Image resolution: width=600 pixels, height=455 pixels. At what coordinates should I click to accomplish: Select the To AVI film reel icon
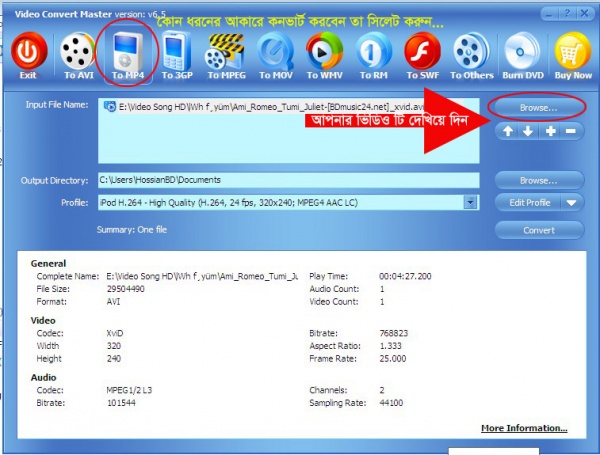(x=78, y=51)
